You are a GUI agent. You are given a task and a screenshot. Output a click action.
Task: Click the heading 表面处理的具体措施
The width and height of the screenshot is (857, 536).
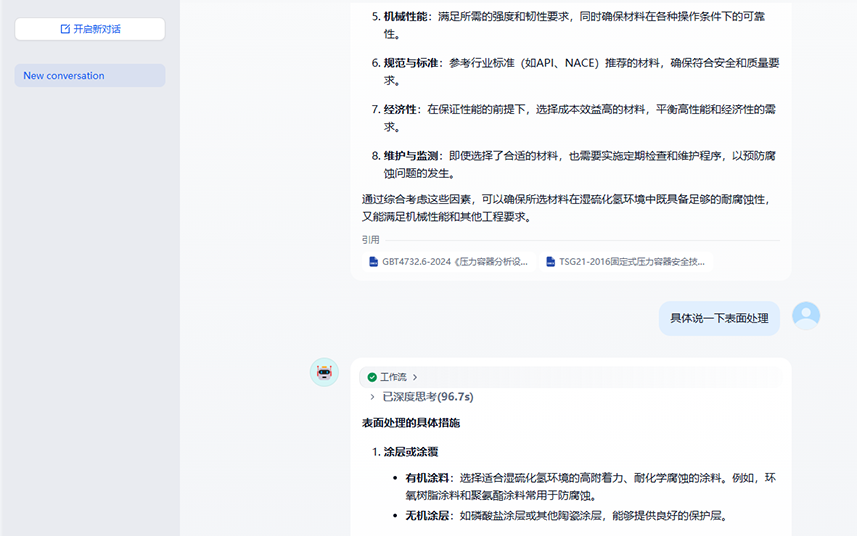[x=410, y=423]
